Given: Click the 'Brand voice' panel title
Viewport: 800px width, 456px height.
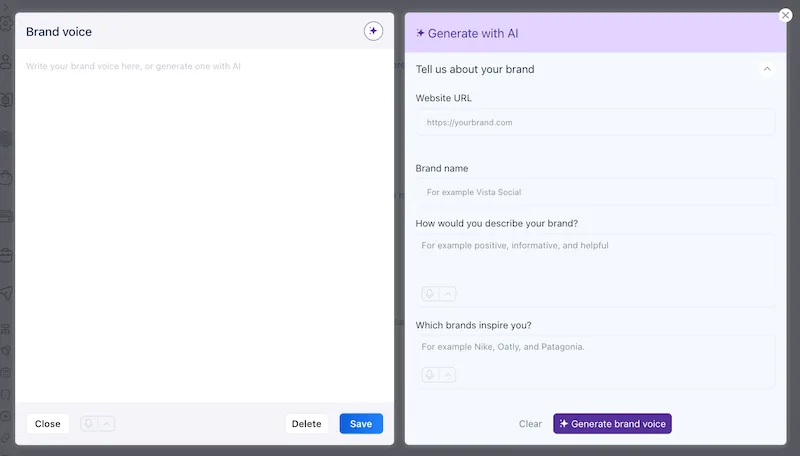Looking at the screenshot, I should [59, 32].
